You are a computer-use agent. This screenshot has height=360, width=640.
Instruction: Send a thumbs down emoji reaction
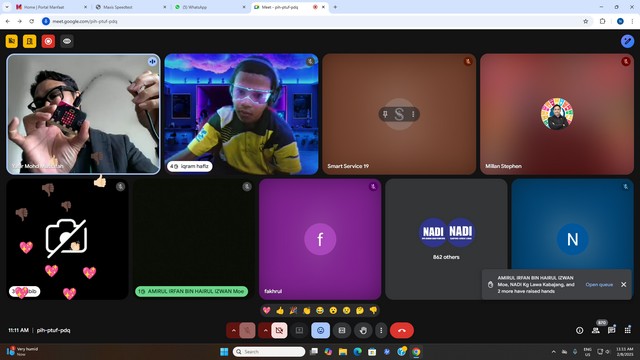point(373,311)
